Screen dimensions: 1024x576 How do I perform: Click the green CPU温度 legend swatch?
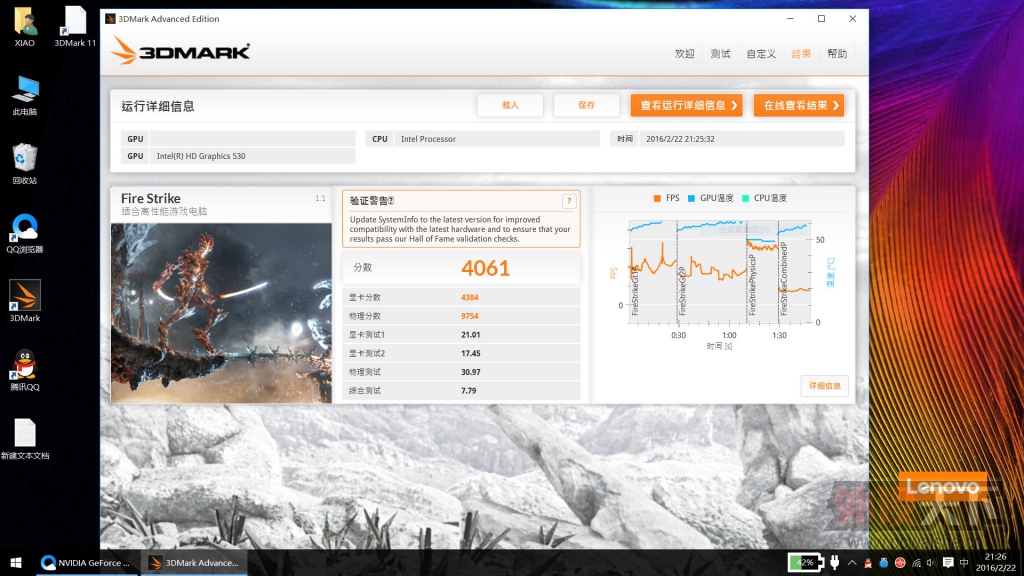coord(745,198)
